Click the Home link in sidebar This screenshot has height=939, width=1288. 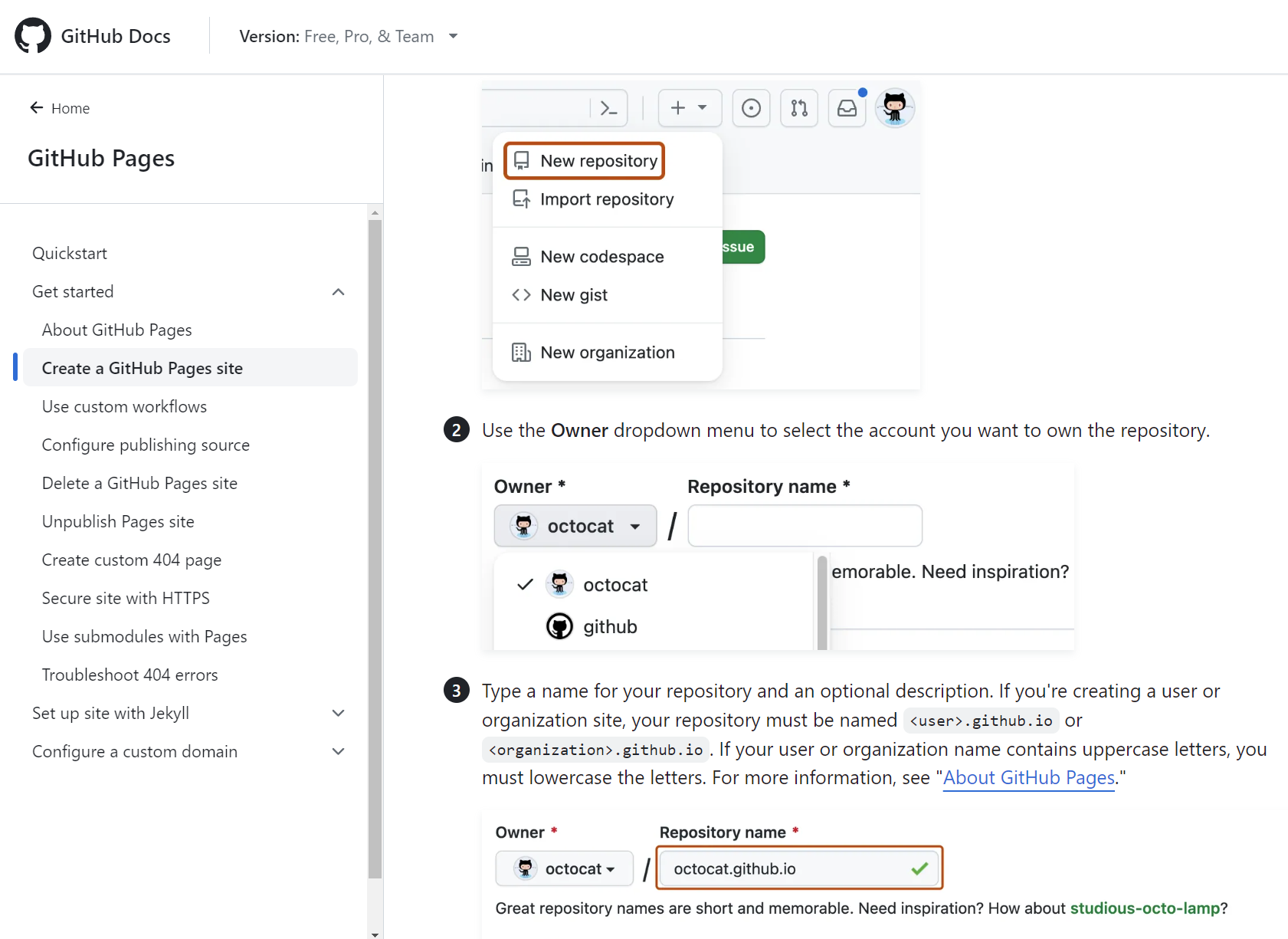coord(70,108)
